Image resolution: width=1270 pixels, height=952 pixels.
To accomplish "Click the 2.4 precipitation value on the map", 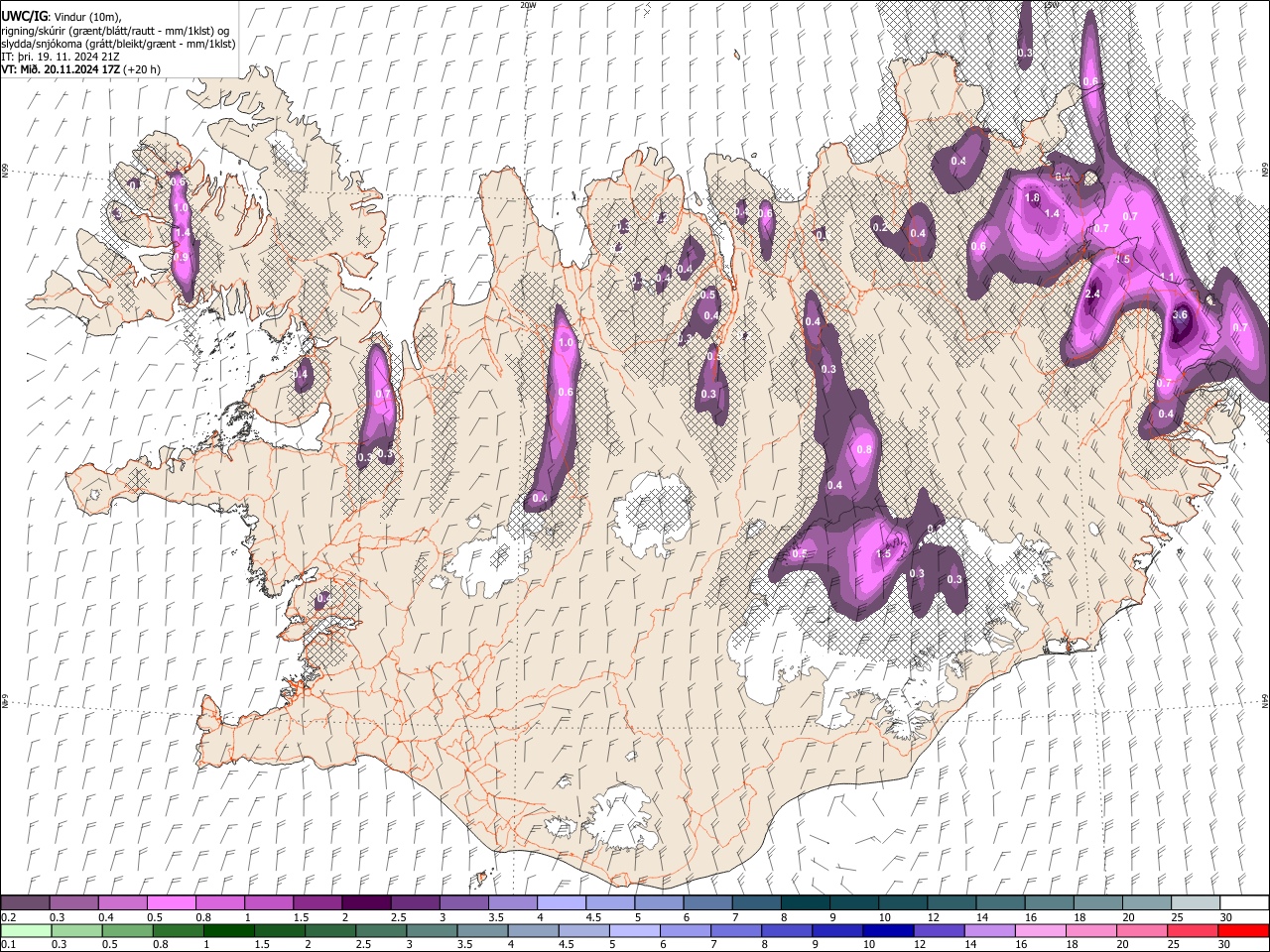I will [1093, 295].
